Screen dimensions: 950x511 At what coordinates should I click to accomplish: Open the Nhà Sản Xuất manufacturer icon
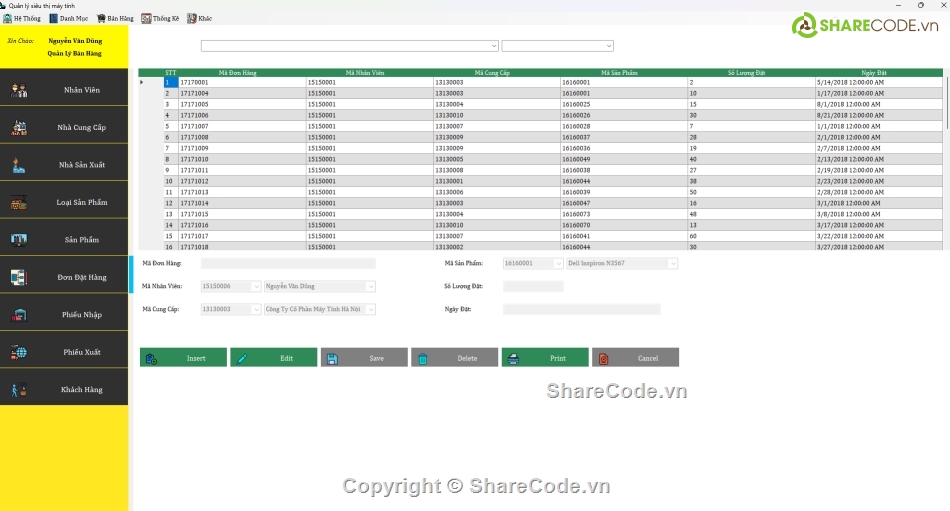[x=19, y=164]
